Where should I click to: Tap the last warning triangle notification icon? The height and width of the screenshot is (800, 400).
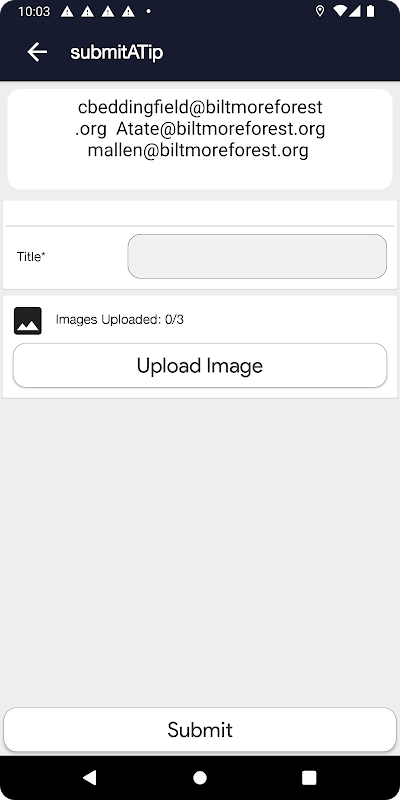click(128, 11)
